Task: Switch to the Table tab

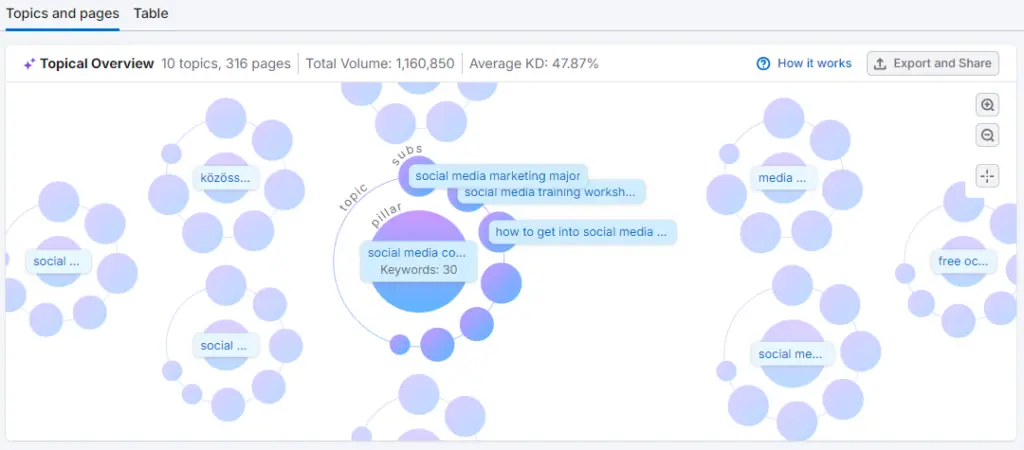Action: [151, 14]
